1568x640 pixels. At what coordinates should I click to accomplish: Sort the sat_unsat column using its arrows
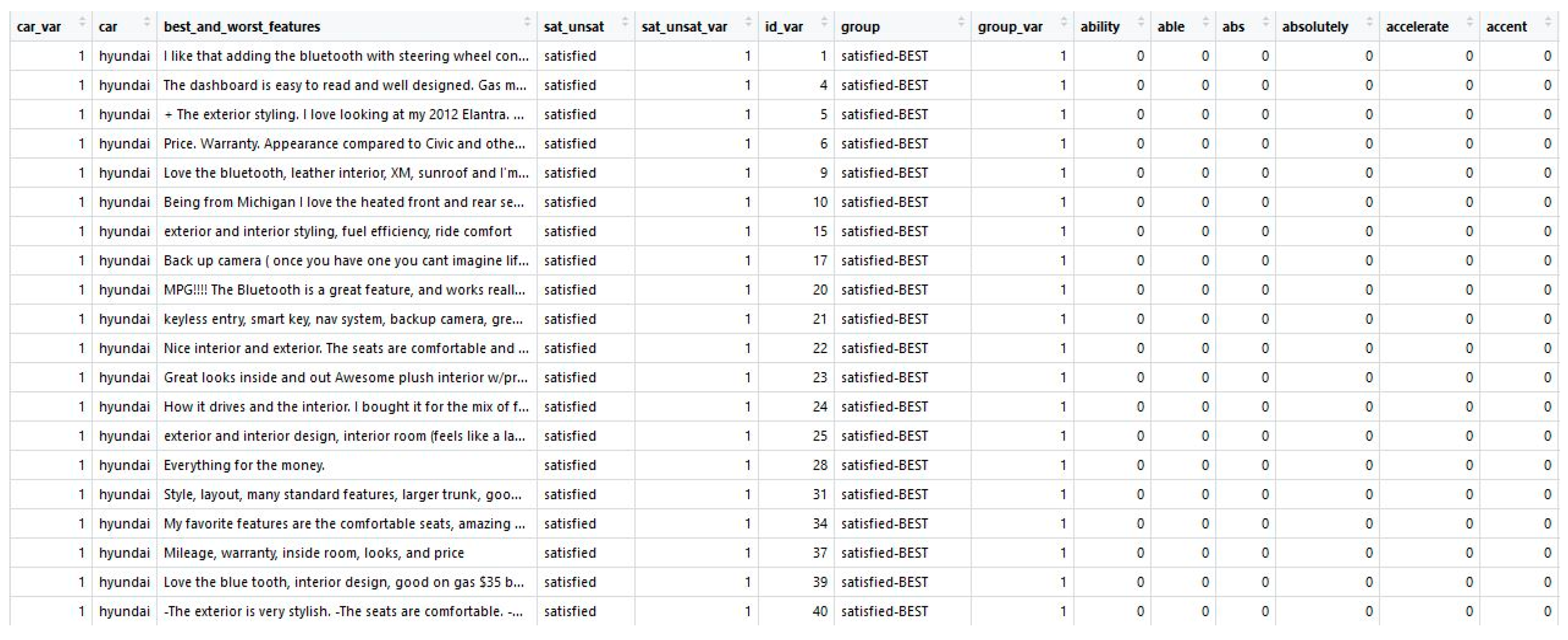coord(625,23)
